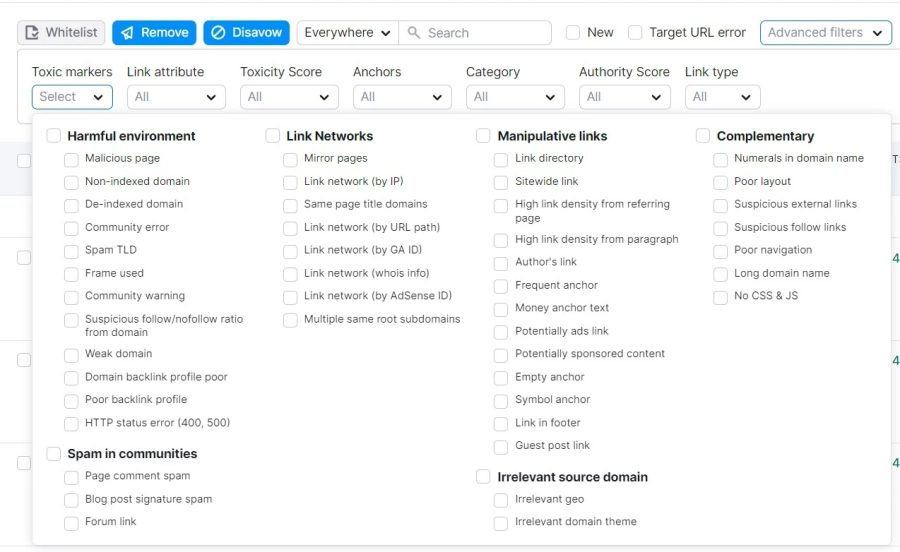This screenshot has height=552, width=900.
Task: Select Suspicious follow/nofollow ratio from domain
Action: coord(71,320)
